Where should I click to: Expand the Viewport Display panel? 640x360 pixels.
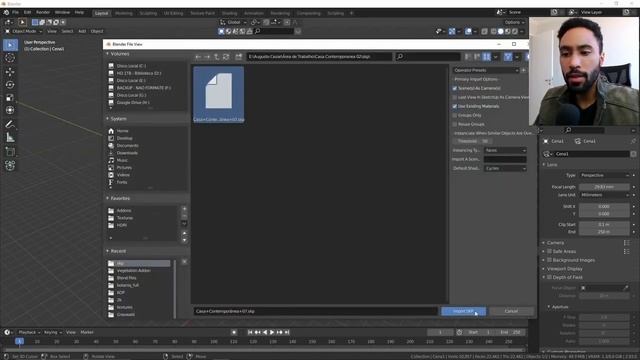(564, 269)
